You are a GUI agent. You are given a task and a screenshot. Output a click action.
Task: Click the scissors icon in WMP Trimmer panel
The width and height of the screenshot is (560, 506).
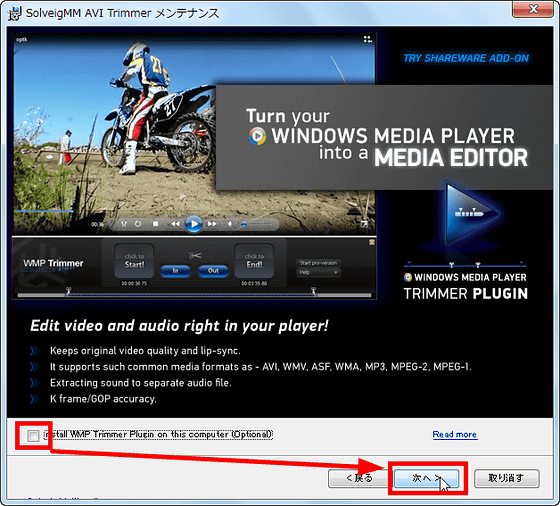coord(195,255)
